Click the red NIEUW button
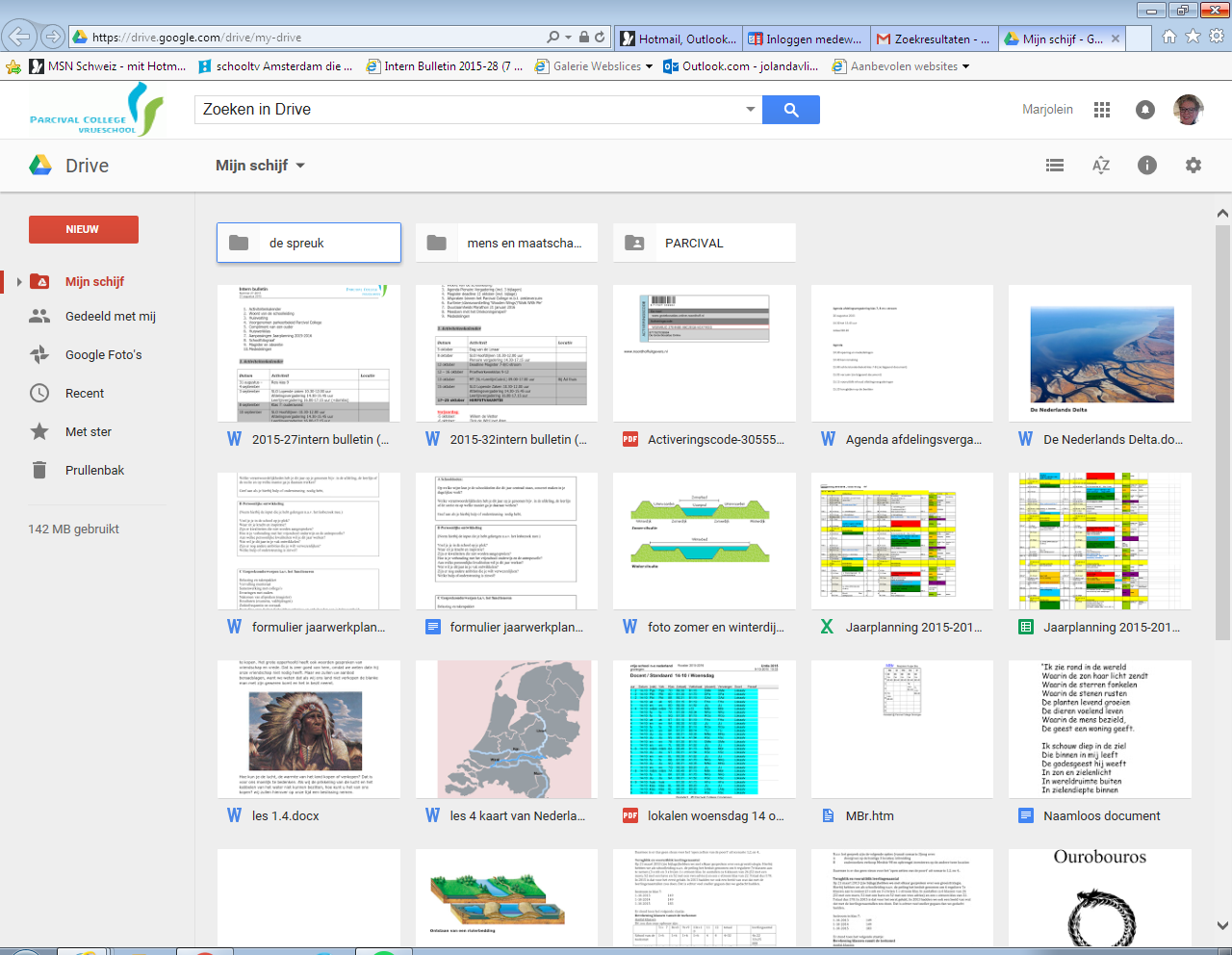This screenshot has height=955, width=1232. pos(83,229)
